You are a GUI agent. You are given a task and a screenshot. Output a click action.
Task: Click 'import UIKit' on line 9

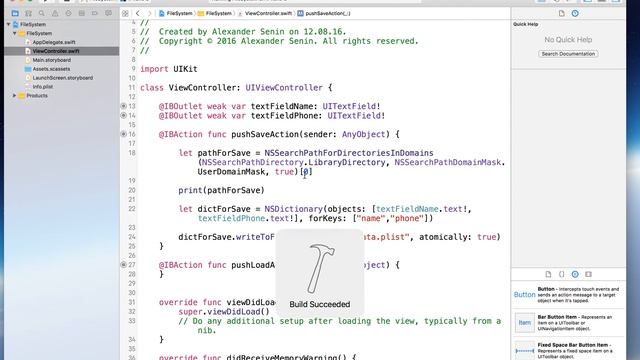point(169,69)
